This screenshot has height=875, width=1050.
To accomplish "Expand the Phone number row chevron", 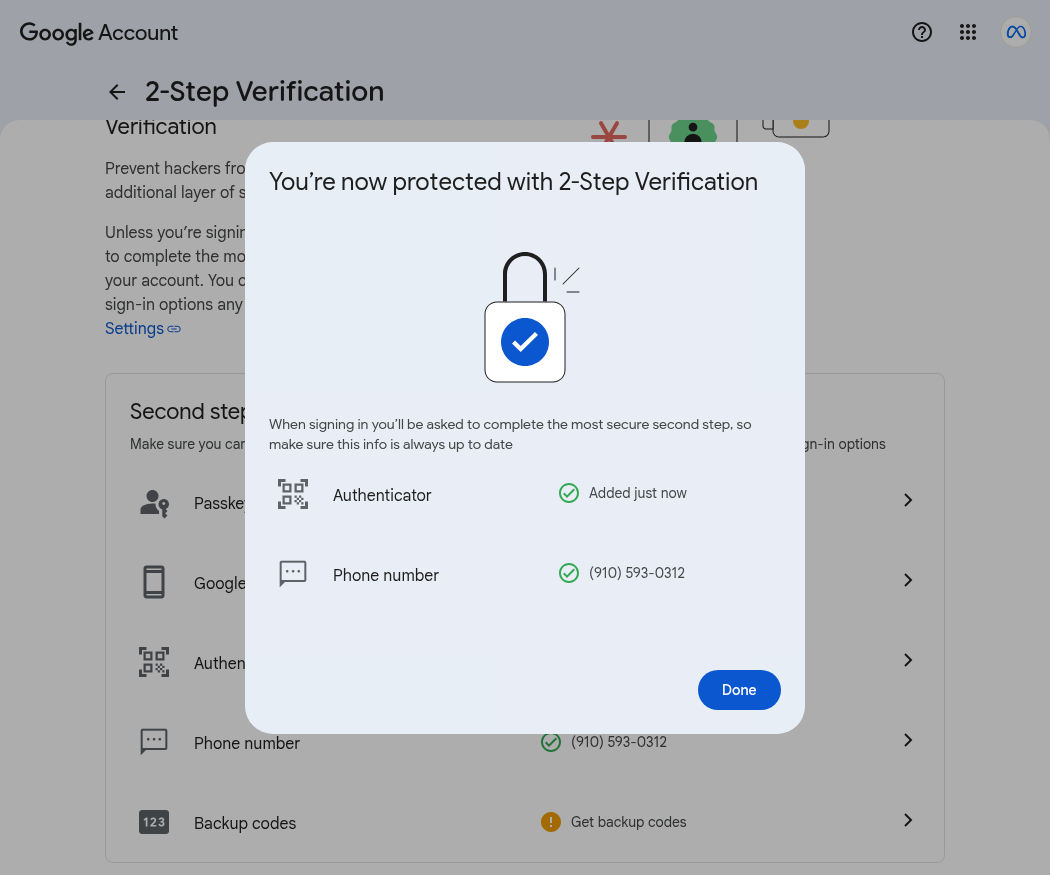I will [x=908, y=740].
